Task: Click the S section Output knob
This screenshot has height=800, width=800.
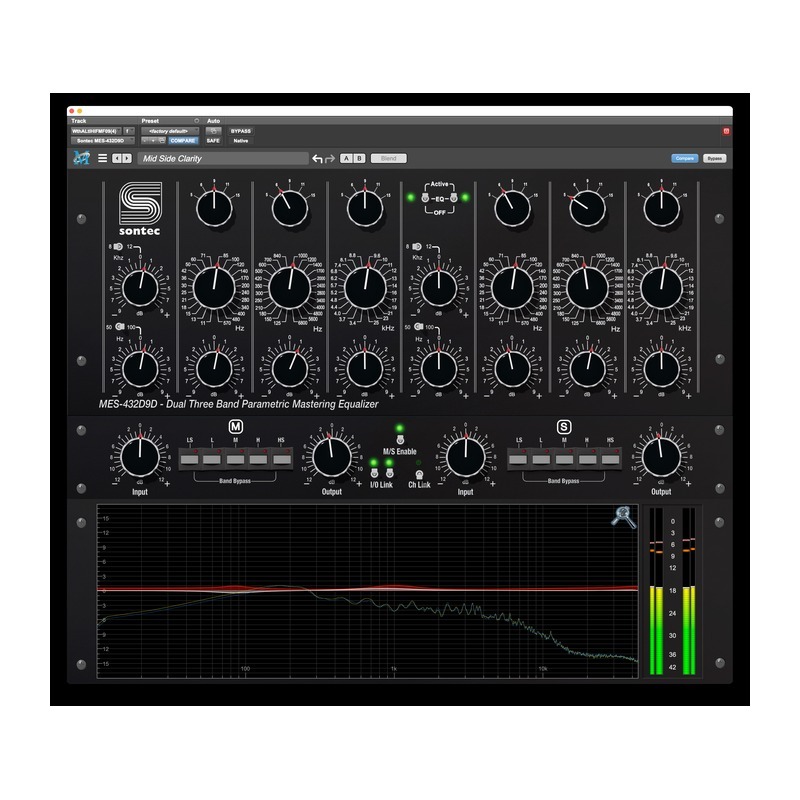Action: click(661, 456)
